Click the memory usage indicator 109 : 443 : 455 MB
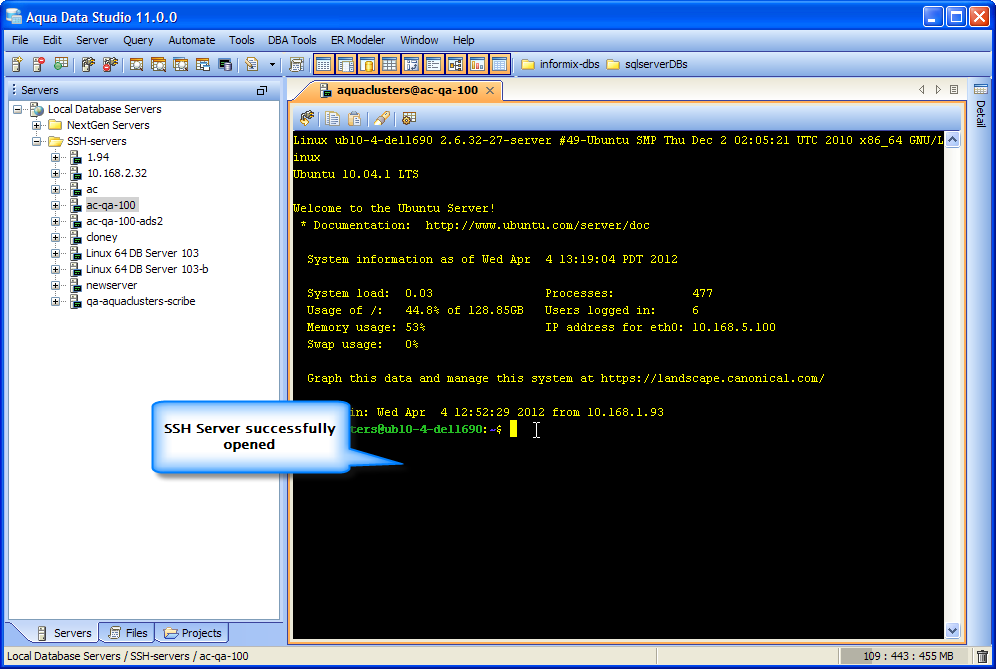The width and height of the screenshot is (996, 669). [x=906, y=656]
